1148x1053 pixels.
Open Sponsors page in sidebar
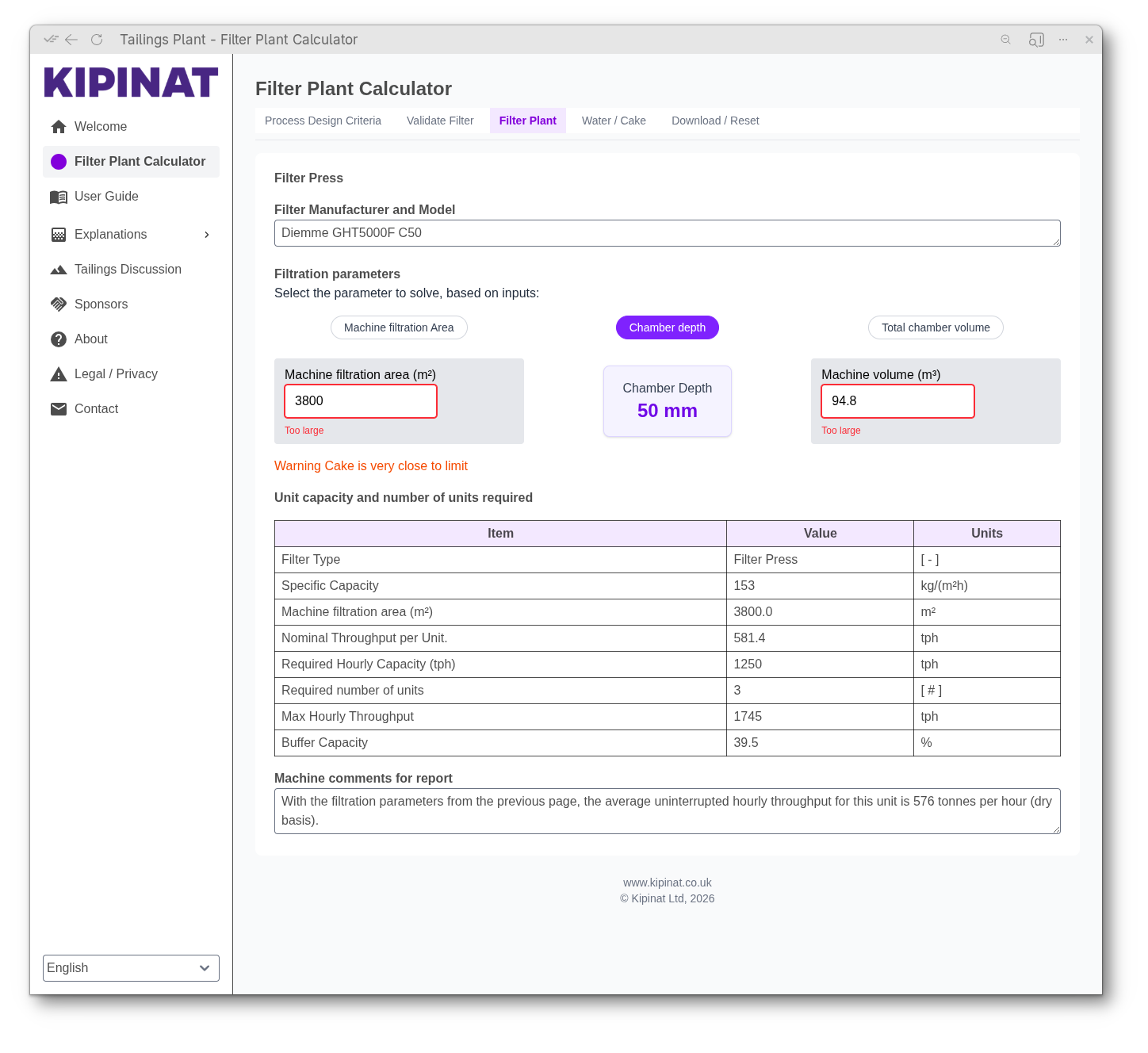click(x=131, y=304)
